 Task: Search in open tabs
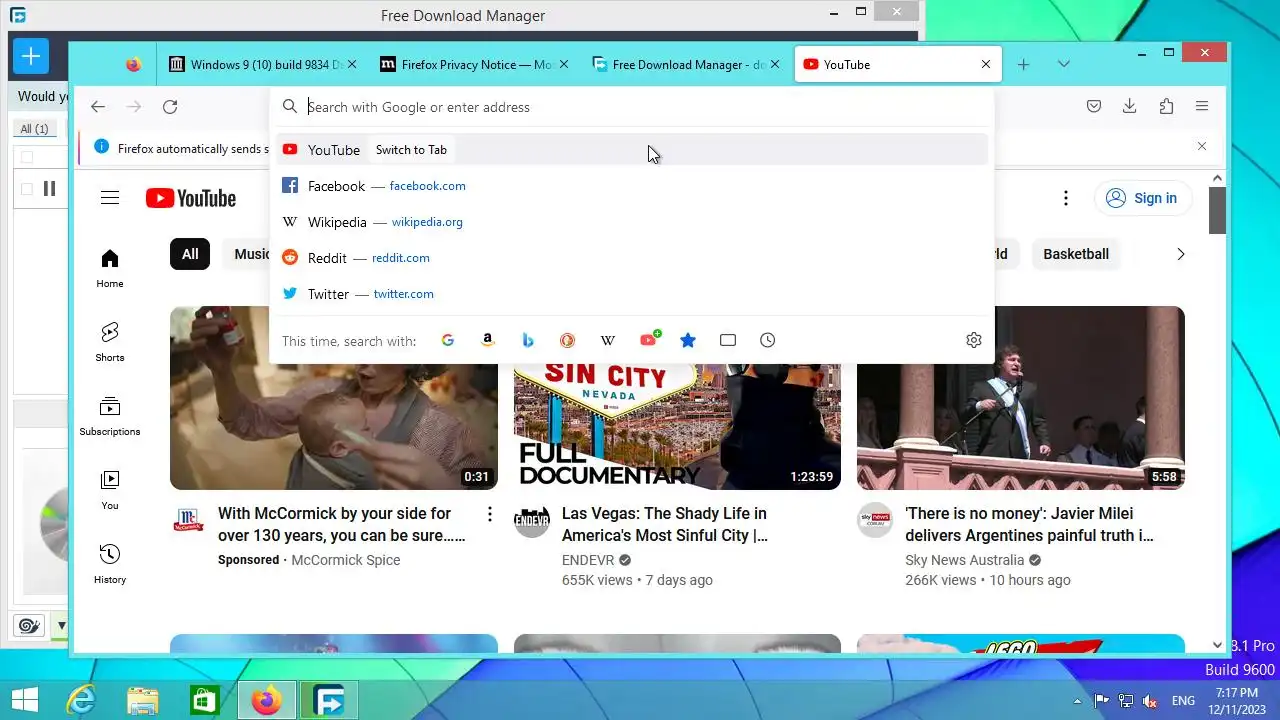coord(728,340)
